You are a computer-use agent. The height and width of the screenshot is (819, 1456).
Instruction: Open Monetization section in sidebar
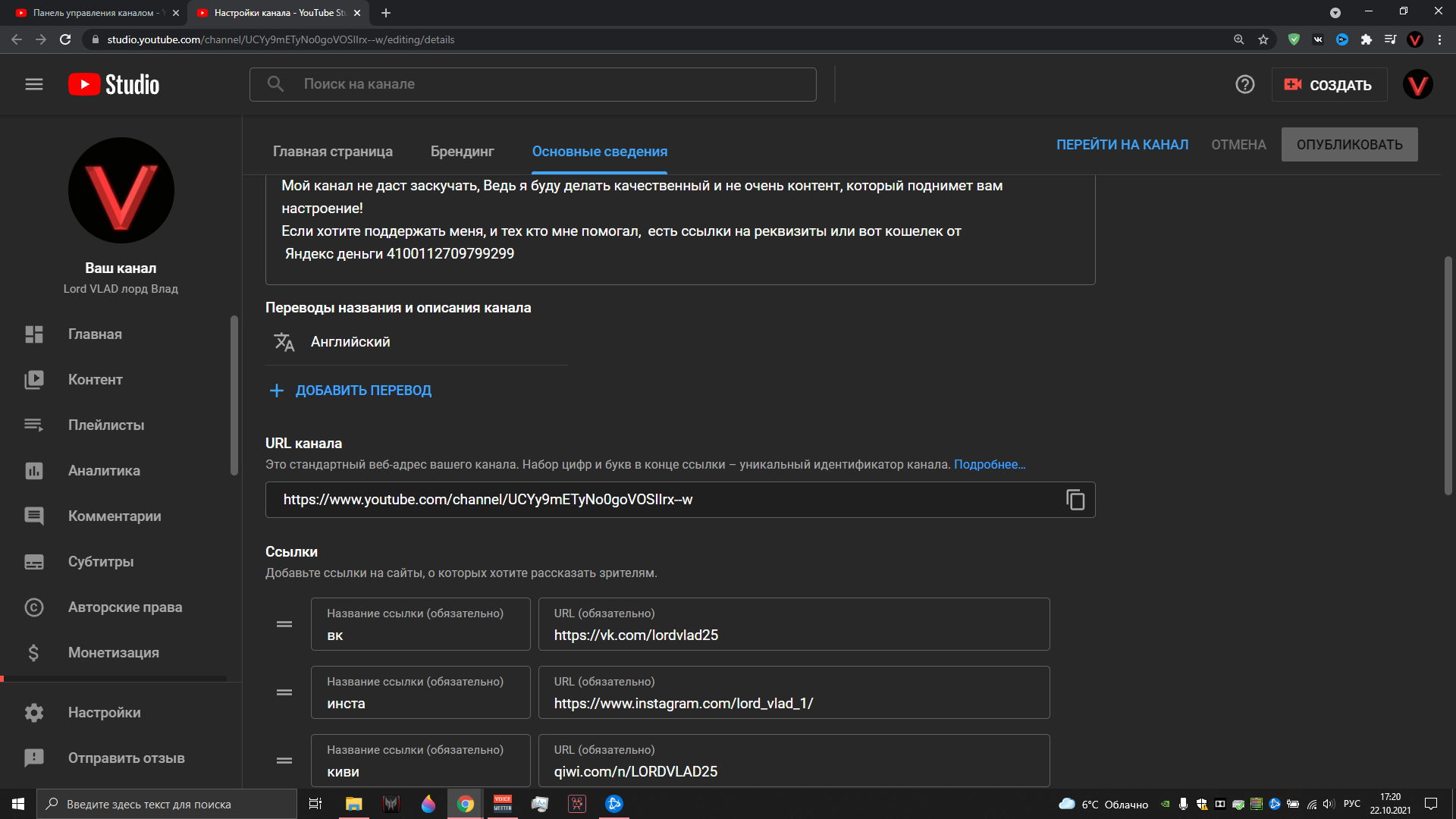point(113,653)
